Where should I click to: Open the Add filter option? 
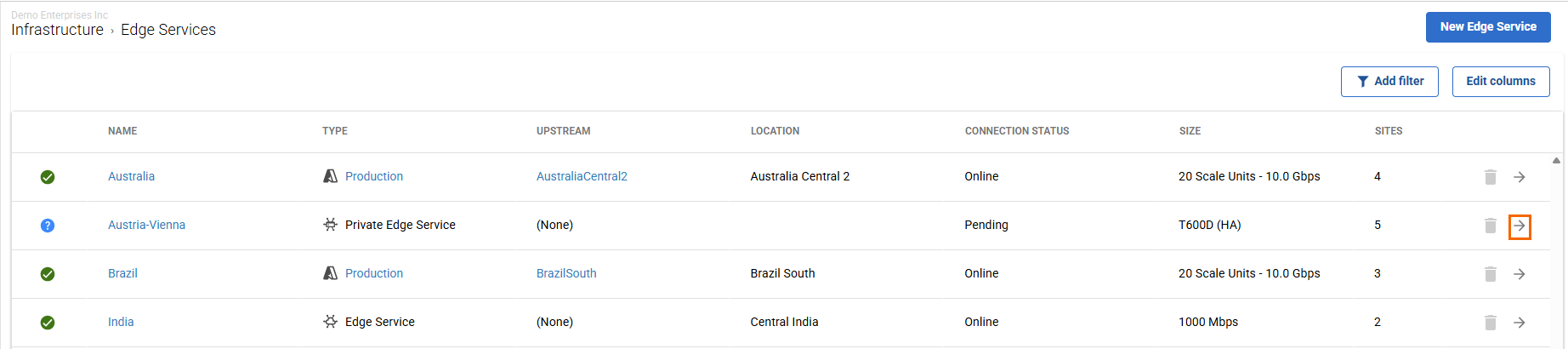point(1389,82)
